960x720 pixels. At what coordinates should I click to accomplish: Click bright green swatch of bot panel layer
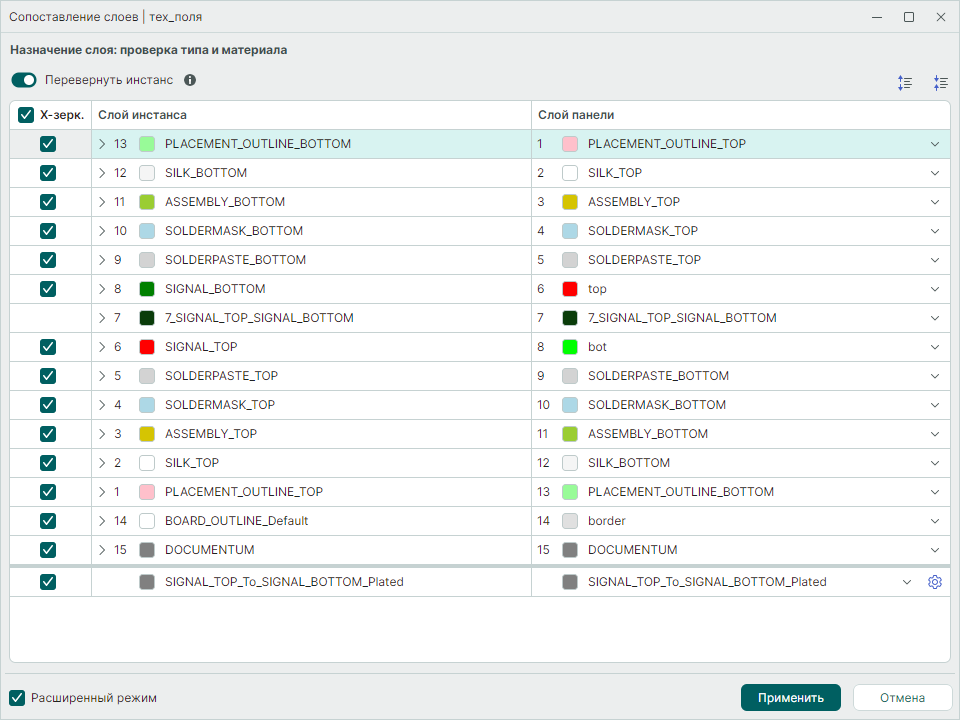point(570,347)
